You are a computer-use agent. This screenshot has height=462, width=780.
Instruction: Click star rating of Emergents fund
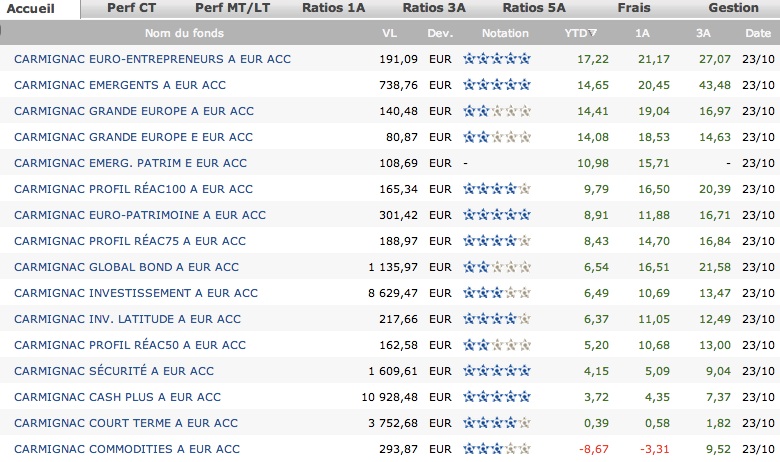497,85
